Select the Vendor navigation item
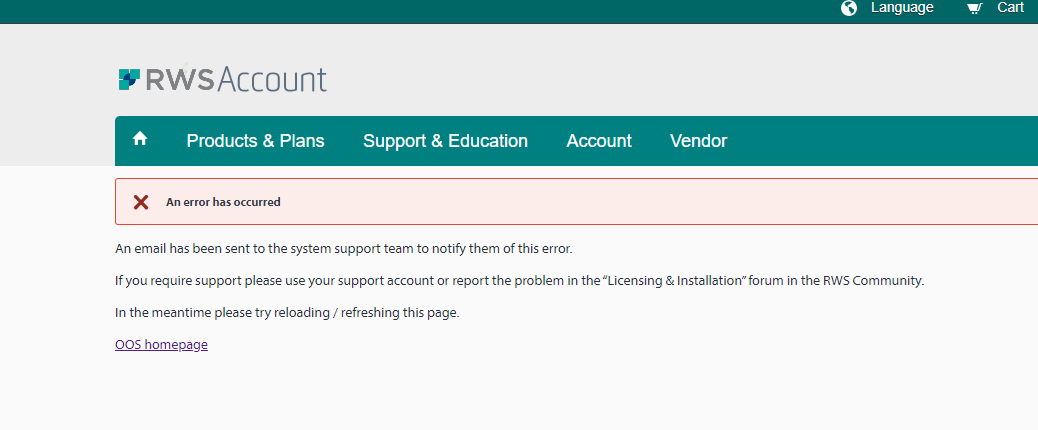Image resolution: width=1038 pixels, height=430 pixels. (x=698, y=141)
